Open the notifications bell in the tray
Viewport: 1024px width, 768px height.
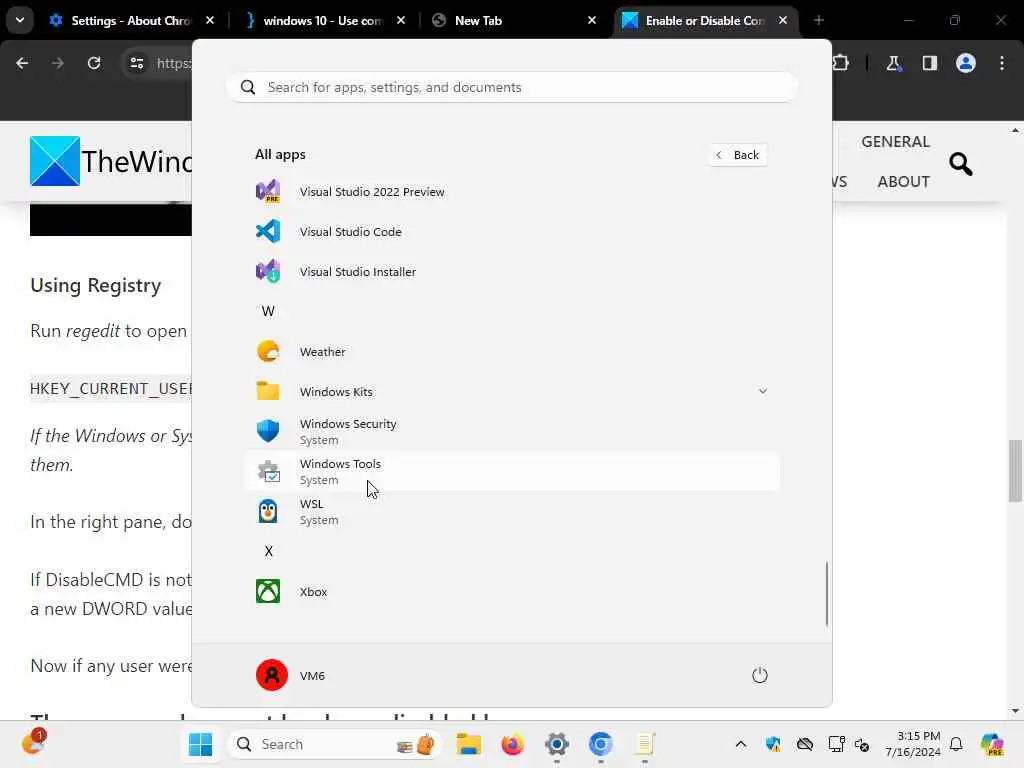click(x=956, y=744)
